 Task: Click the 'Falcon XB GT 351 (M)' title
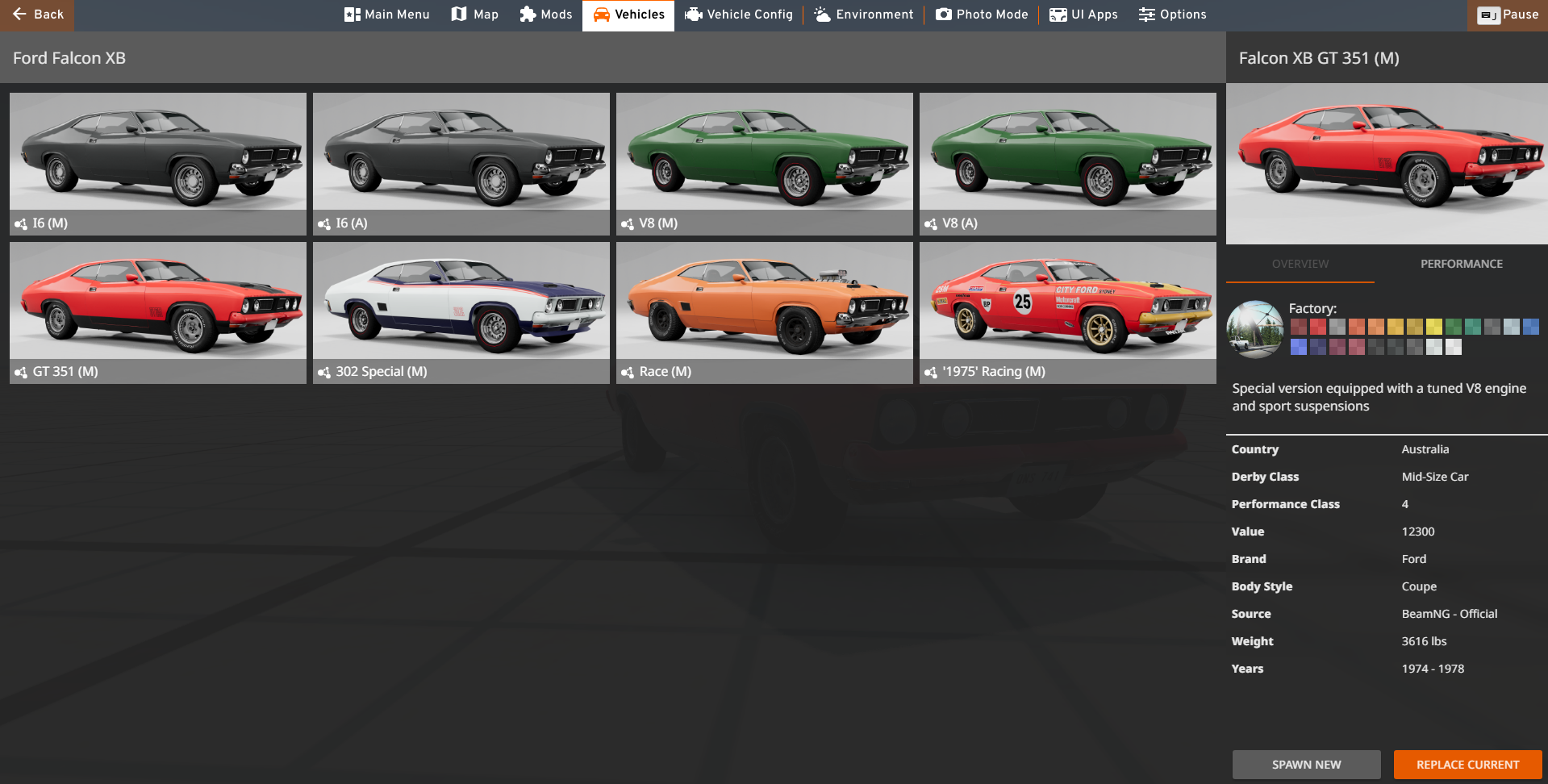pos(1319,58)
